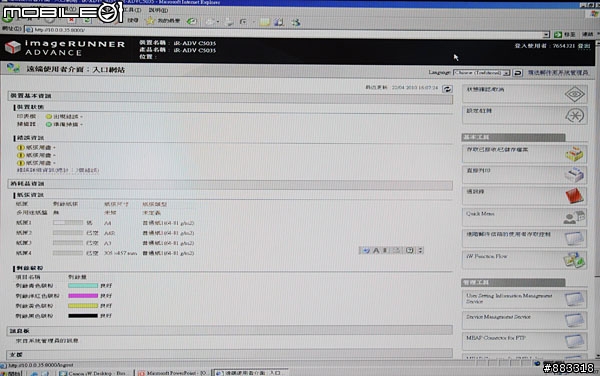The height and width of the screenshot is (376, 600).
Task: Click the IE toolbar print icon
Action: coord(229,22)
